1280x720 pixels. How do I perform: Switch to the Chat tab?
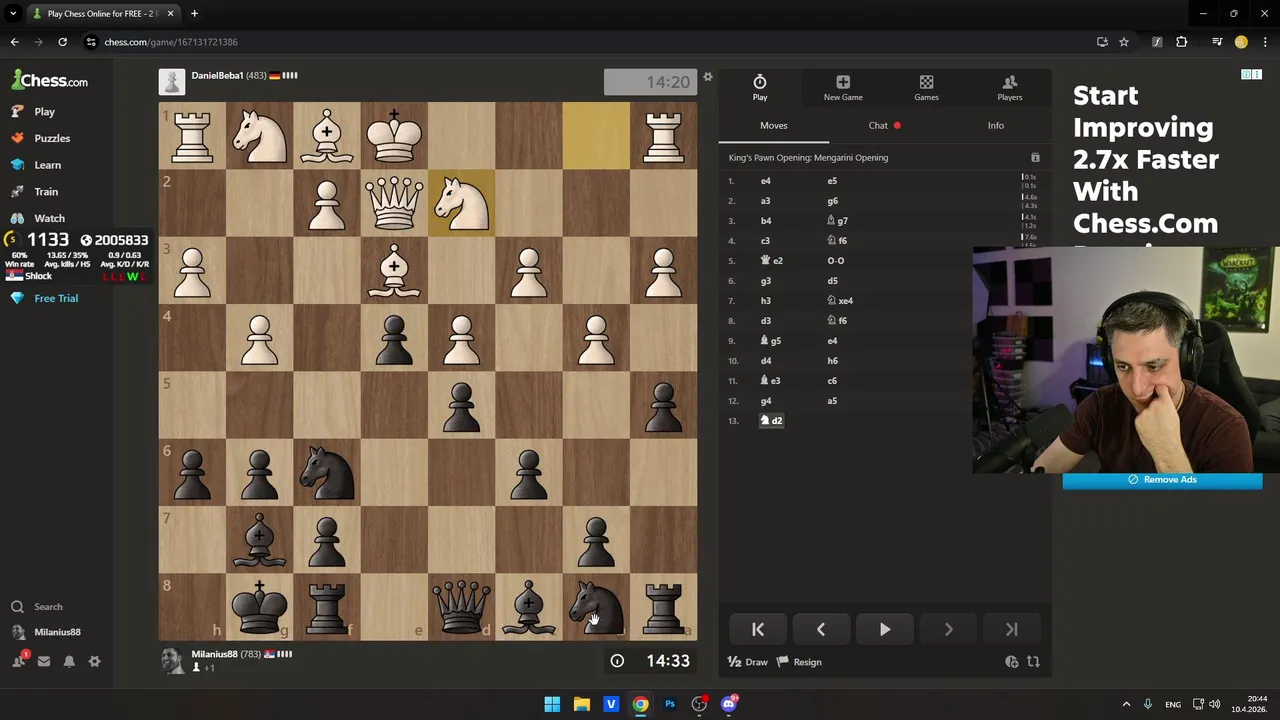tap(884, 125)
